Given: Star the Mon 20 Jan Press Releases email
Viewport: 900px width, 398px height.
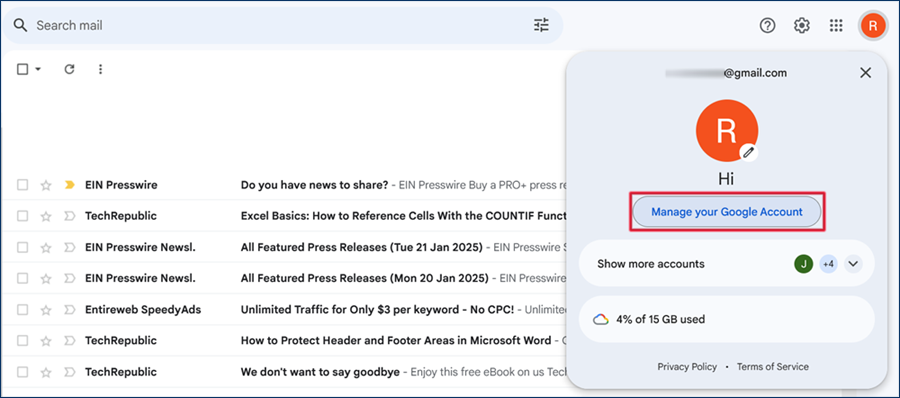Looking at the screenshot, I should point(46,279).
